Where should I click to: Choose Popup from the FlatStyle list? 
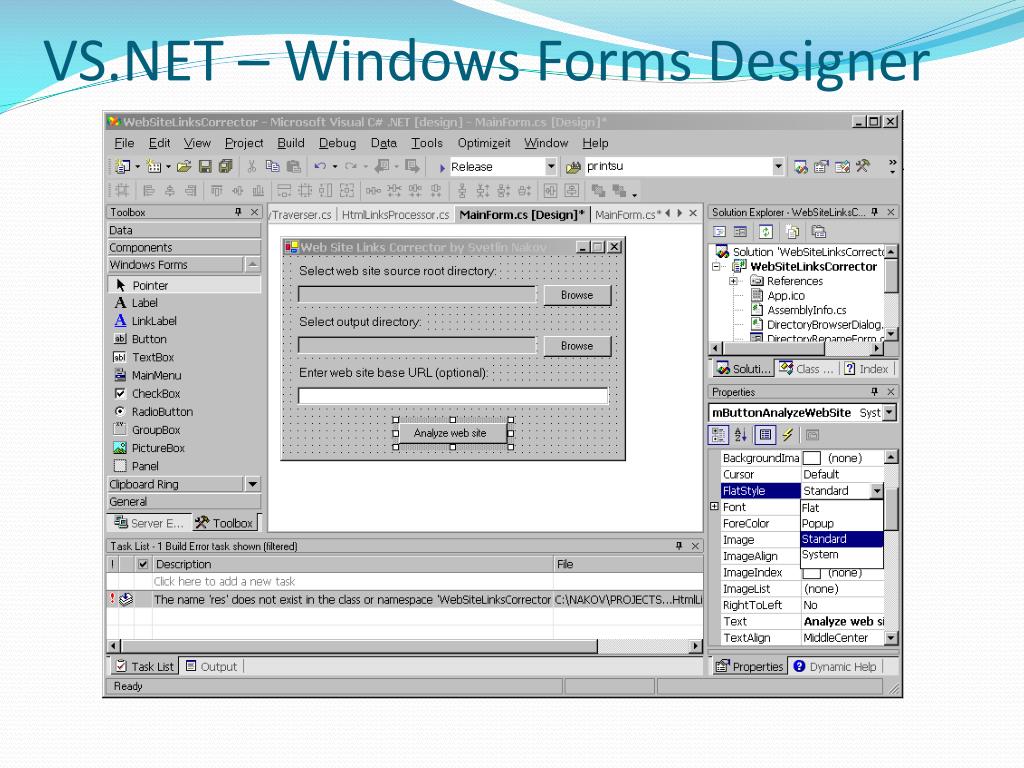(841, 524)
